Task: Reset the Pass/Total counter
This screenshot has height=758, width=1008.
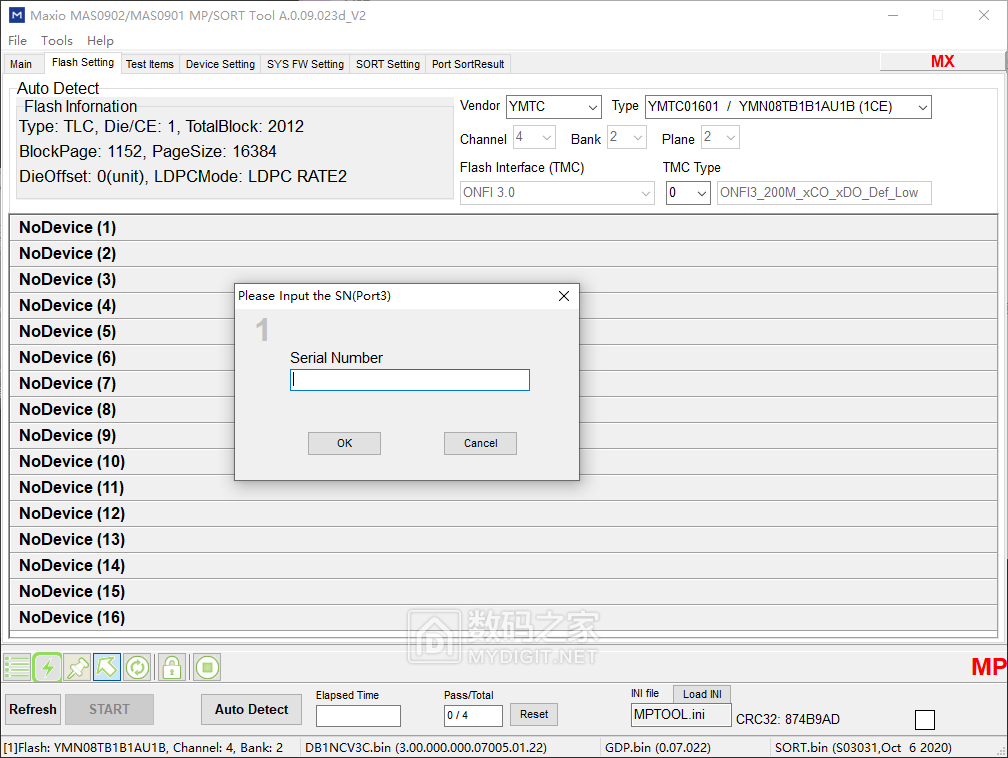Action: click(534, 714)
